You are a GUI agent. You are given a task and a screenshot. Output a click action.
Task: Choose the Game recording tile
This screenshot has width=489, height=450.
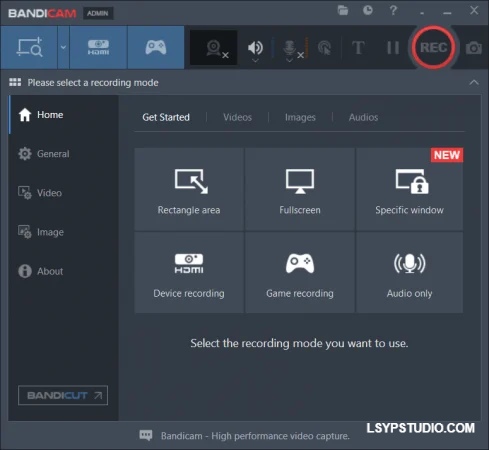point(300,272)
